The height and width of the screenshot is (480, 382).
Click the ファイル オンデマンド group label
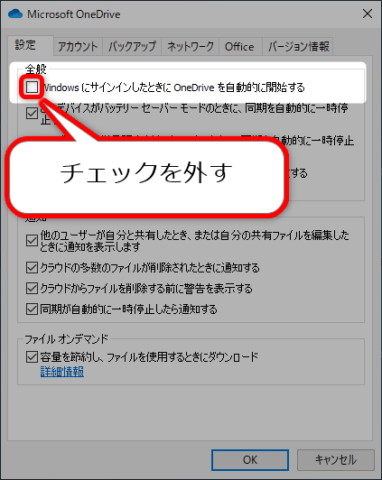click(x=67, y=339)
